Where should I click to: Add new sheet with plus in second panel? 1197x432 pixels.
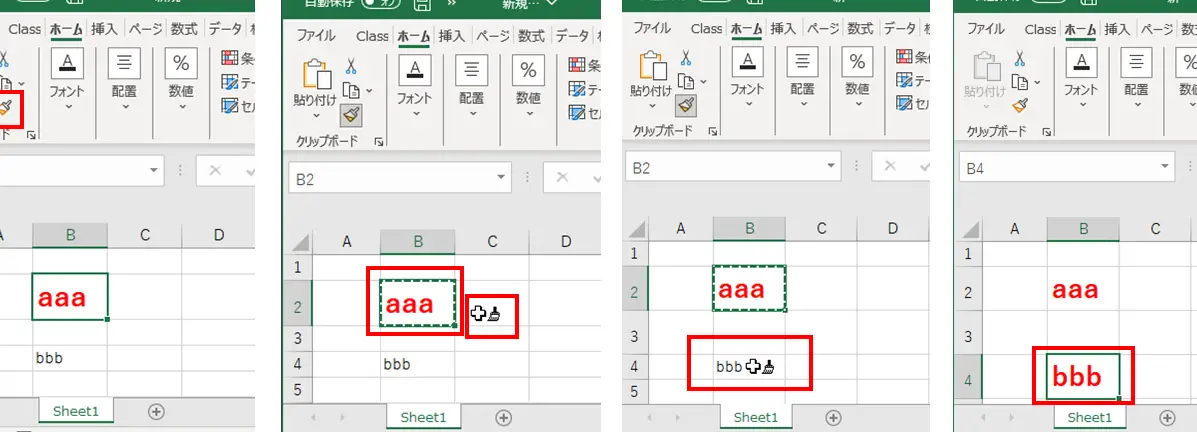[x=502, y=417]
